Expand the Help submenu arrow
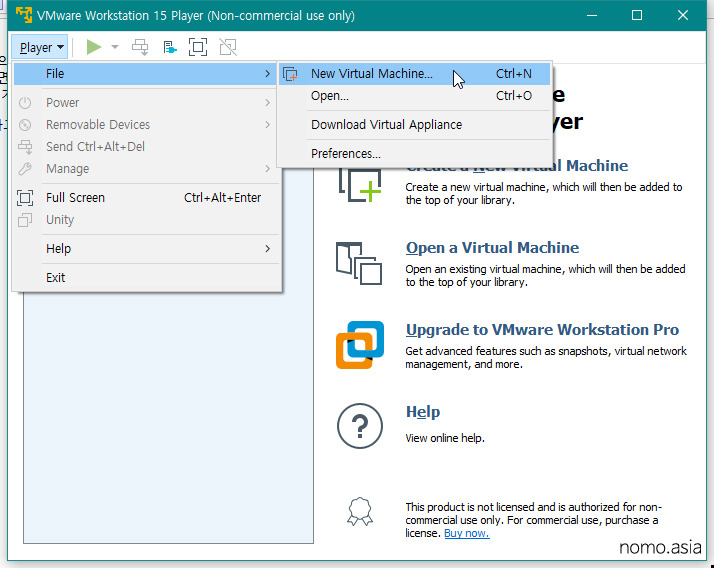This screenshot has height=568, width=714. [x=267, y=249]
